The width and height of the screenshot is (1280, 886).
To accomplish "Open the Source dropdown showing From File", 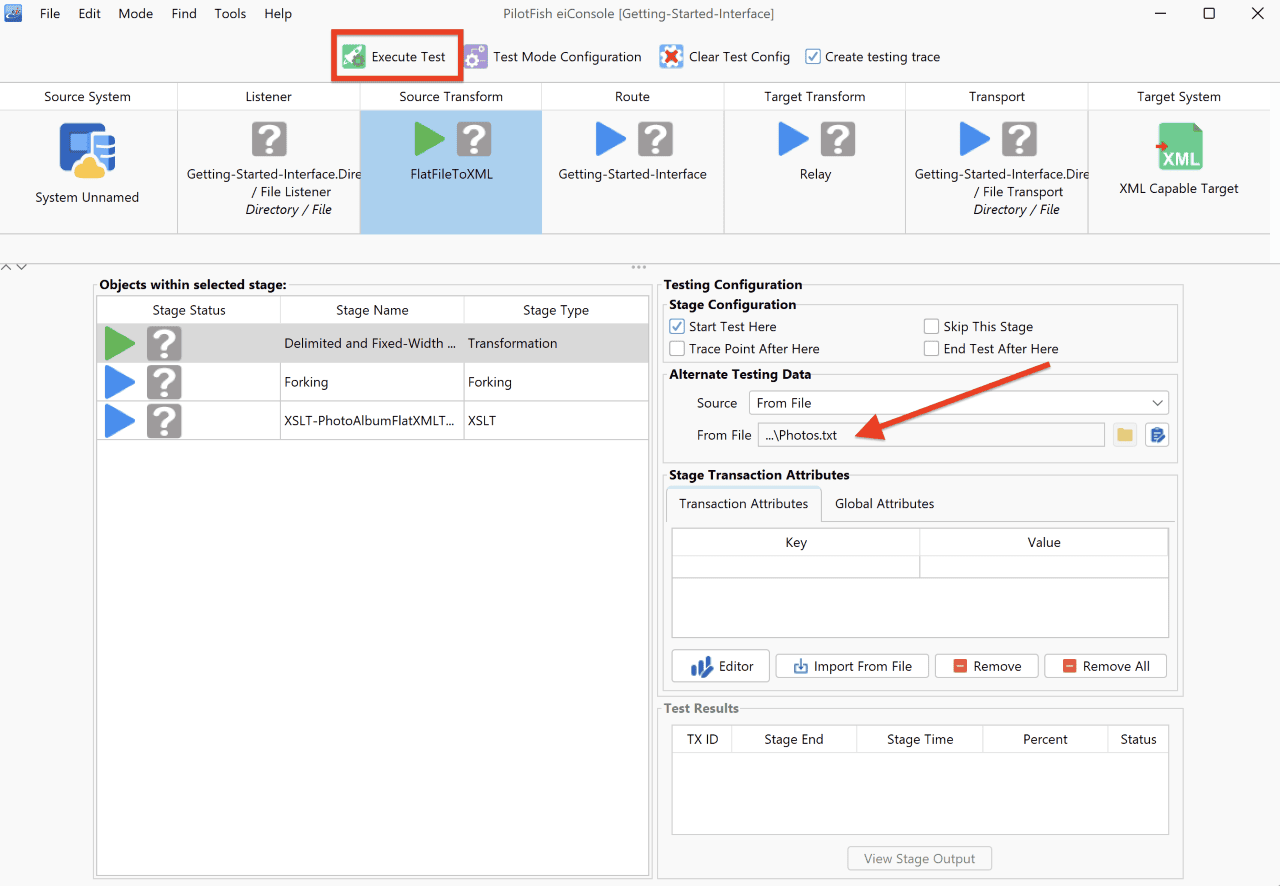I will 958,403.
